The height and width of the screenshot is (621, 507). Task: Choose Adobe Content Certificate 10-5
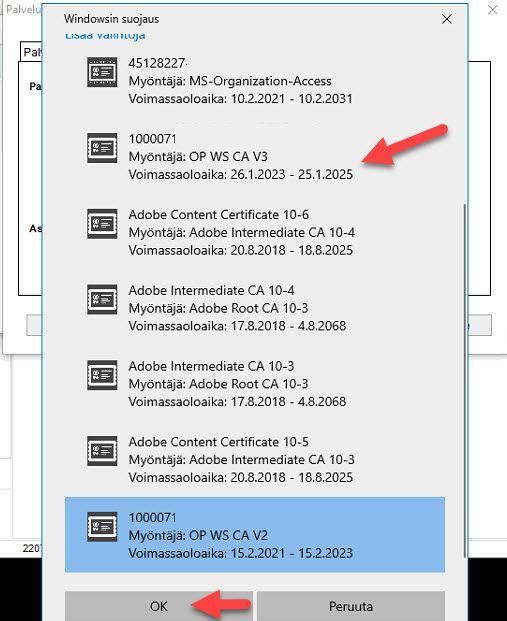pos(255,459)
